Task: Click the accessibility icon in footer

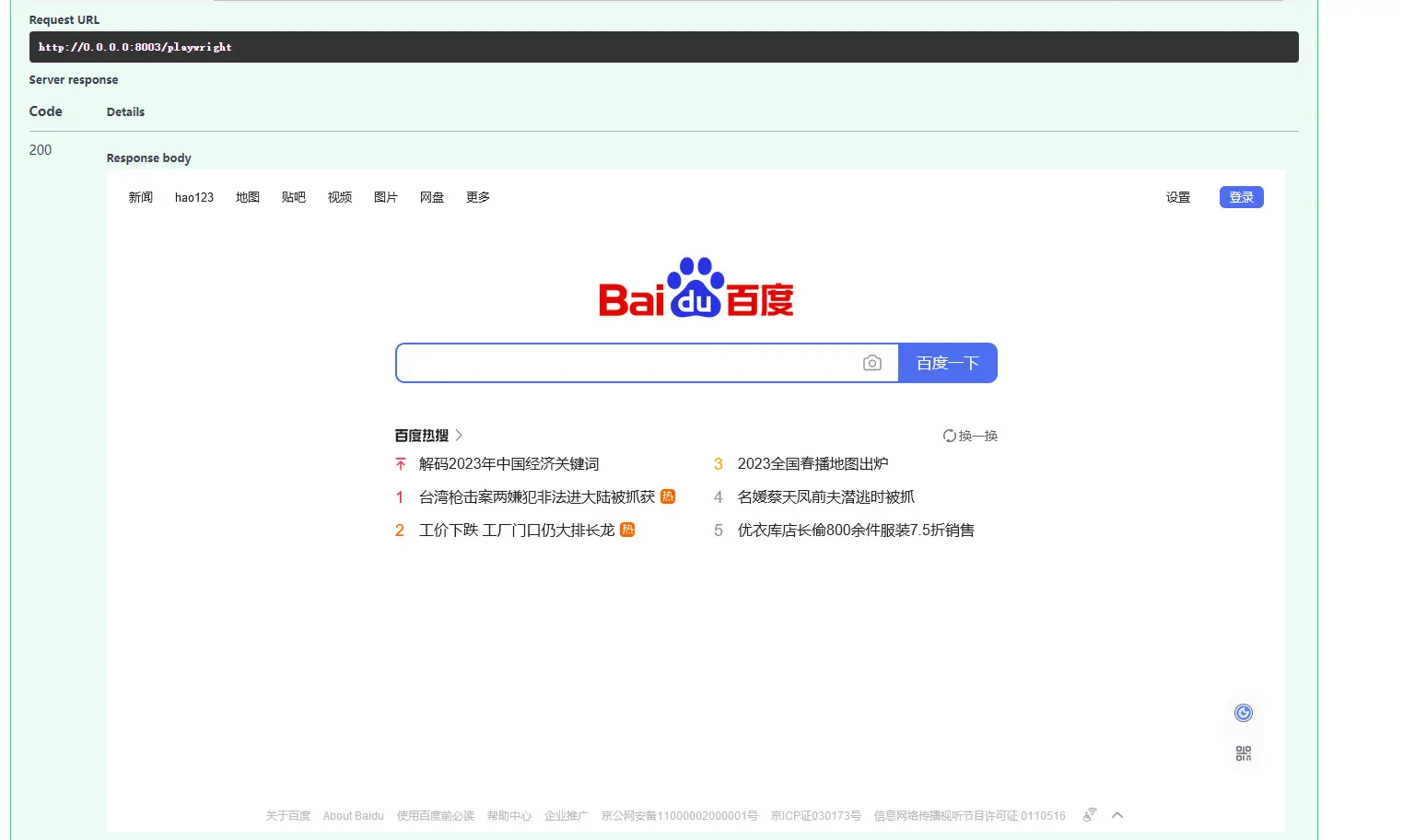Action: coord(1090,815)
